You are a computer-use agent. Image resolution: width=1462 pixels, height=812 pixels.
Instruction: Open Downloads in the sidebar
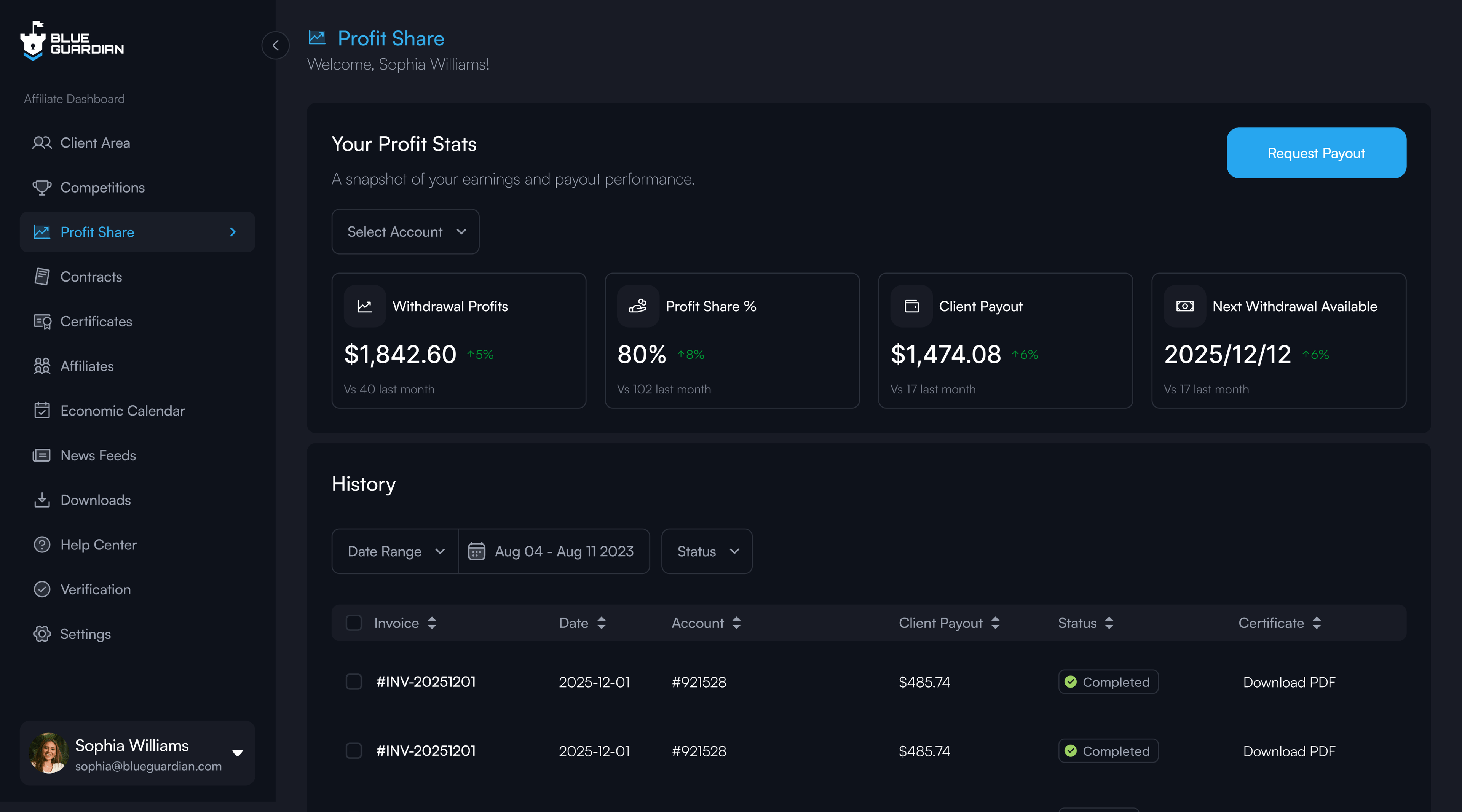point(137,500)
